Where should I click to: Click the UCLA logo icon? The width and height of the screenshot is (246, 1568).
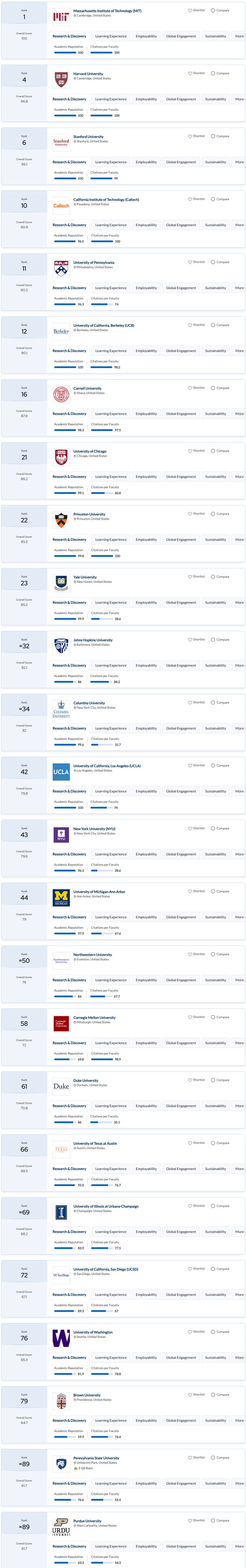[x=61, y=772]
